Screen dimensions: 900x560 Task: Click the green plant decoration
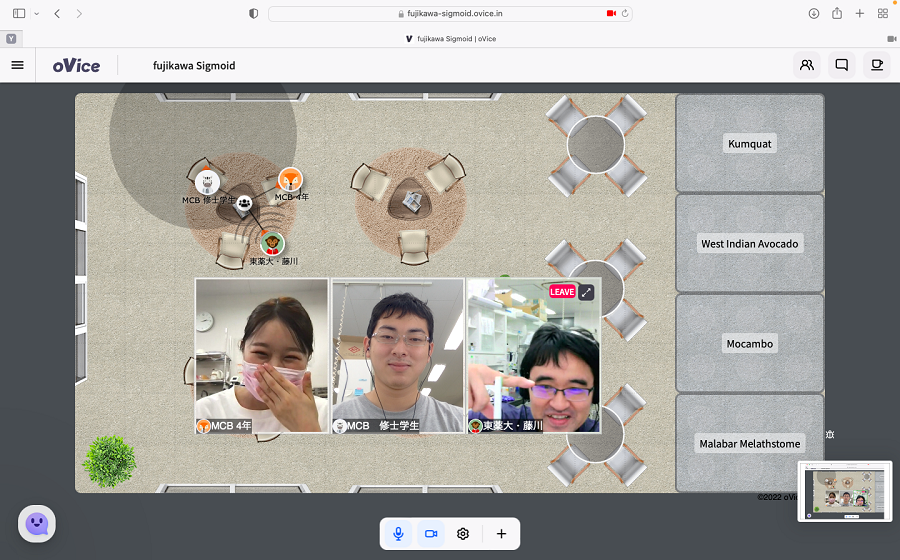tap(109, 461)
